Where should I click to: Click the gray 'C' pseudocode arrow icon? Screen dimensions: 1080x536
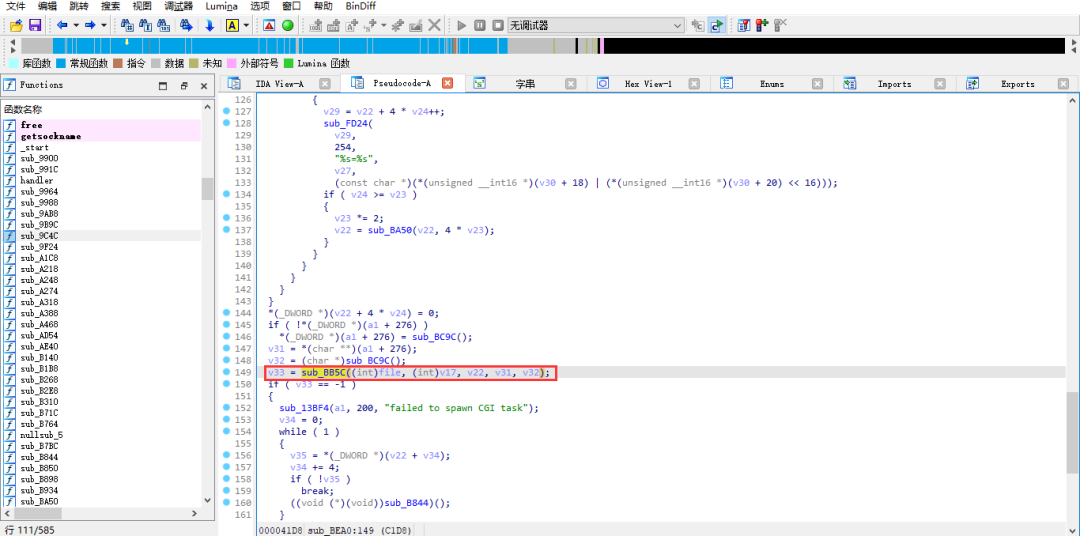coord(698,25)
